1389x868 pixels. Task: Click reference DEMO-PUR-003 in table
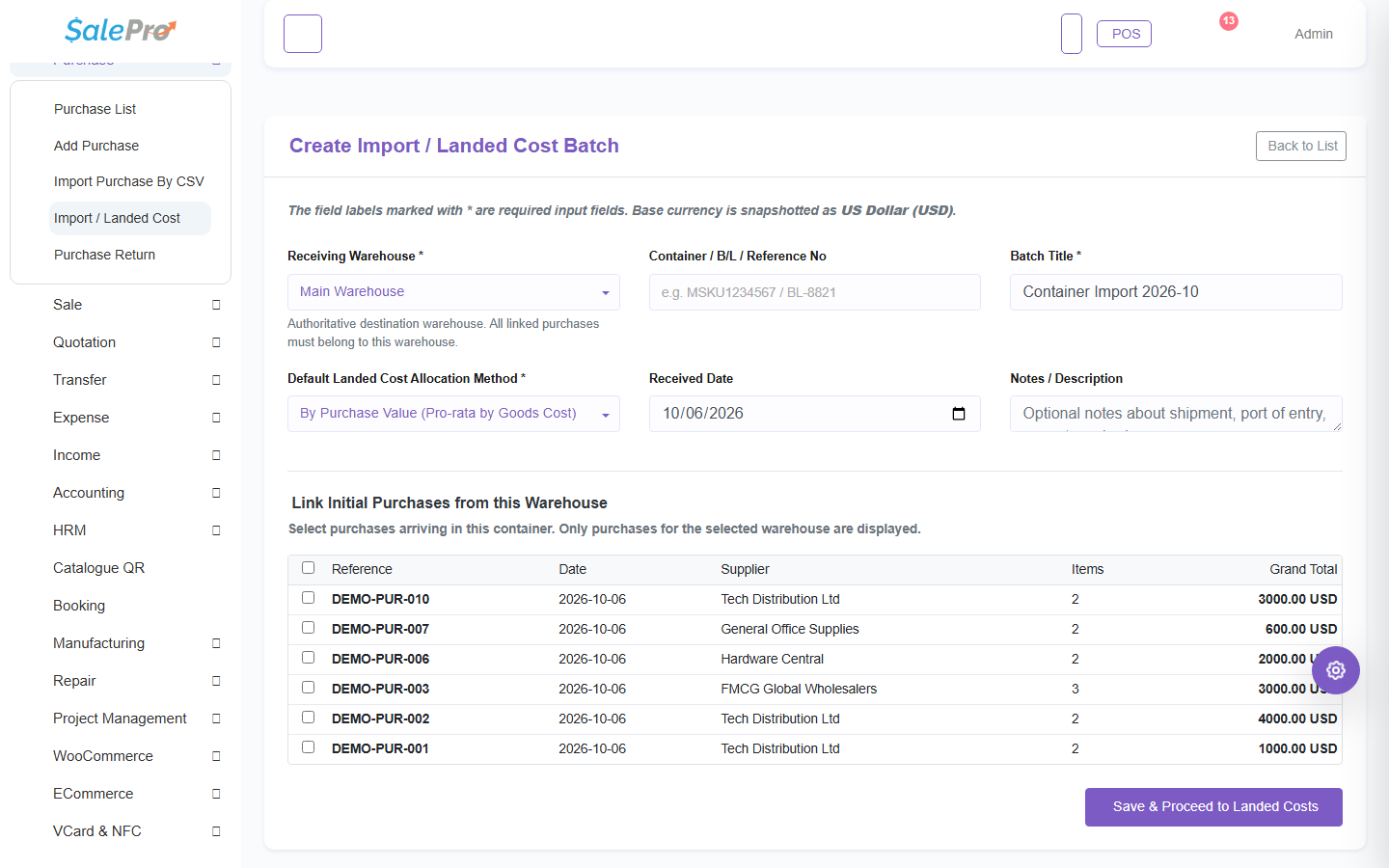pos(380,689)
